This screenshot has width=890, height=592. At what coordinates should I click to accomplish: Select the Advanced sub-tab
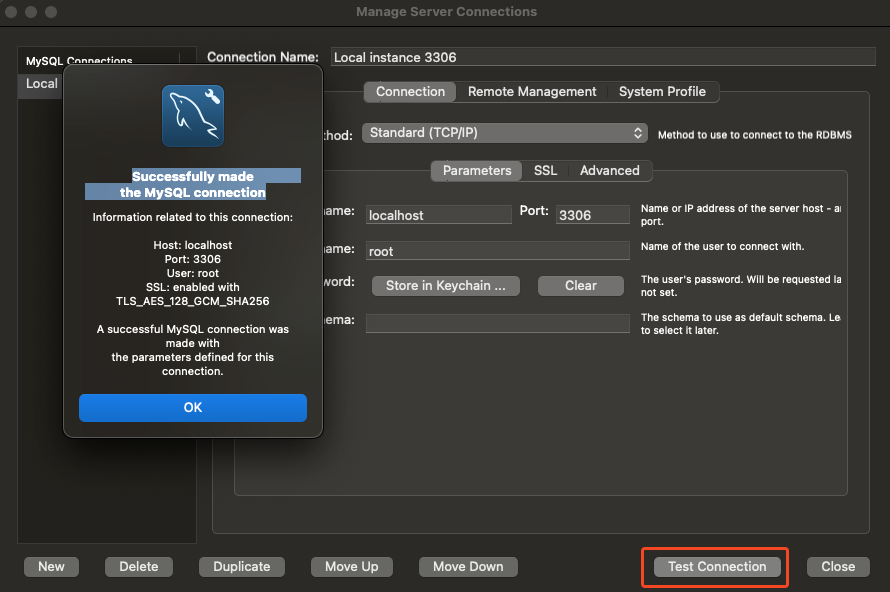[610, 171]
